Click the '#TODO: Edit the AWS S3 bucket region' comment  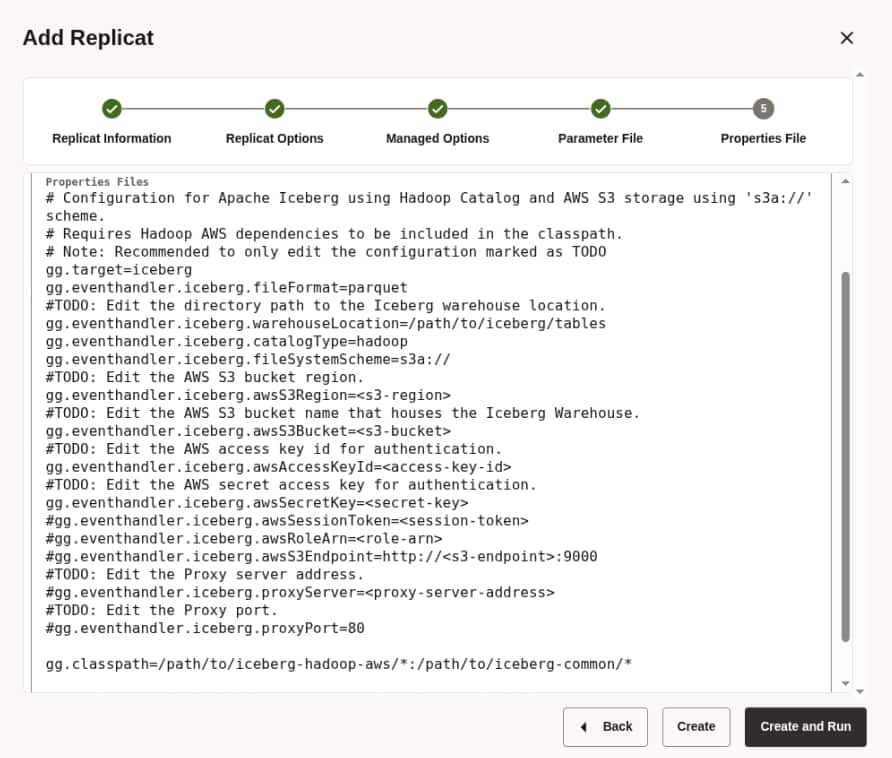205,377
